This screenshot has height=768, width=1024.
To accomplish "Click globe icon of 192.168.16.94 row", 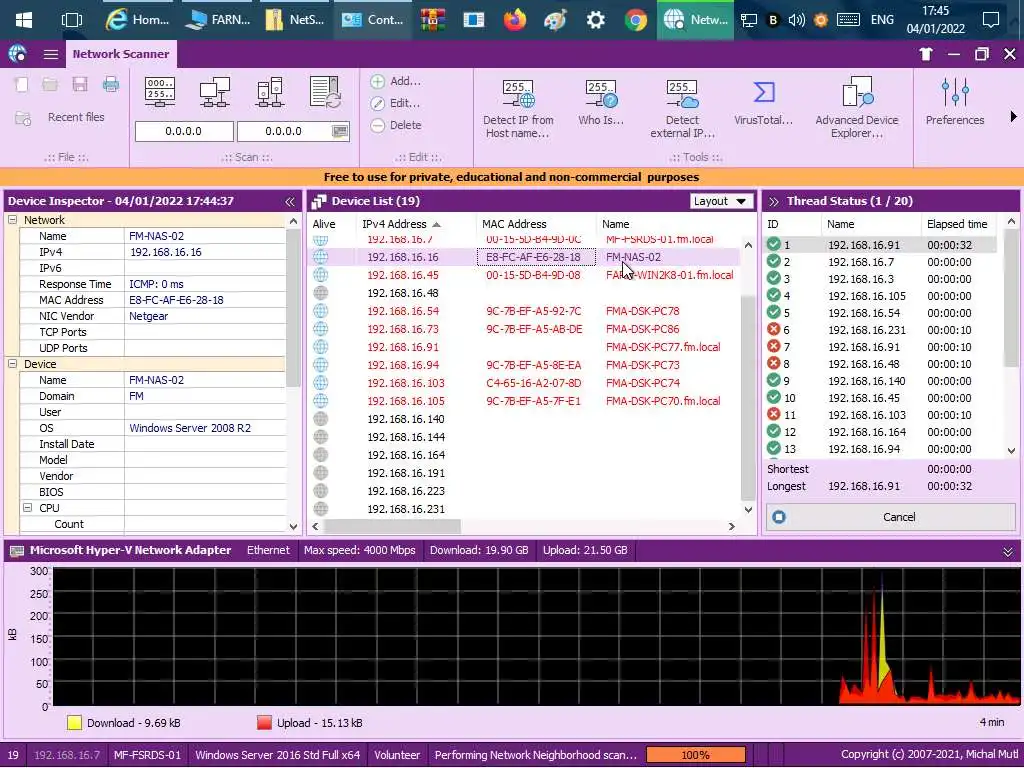I will tap(321, 365).
